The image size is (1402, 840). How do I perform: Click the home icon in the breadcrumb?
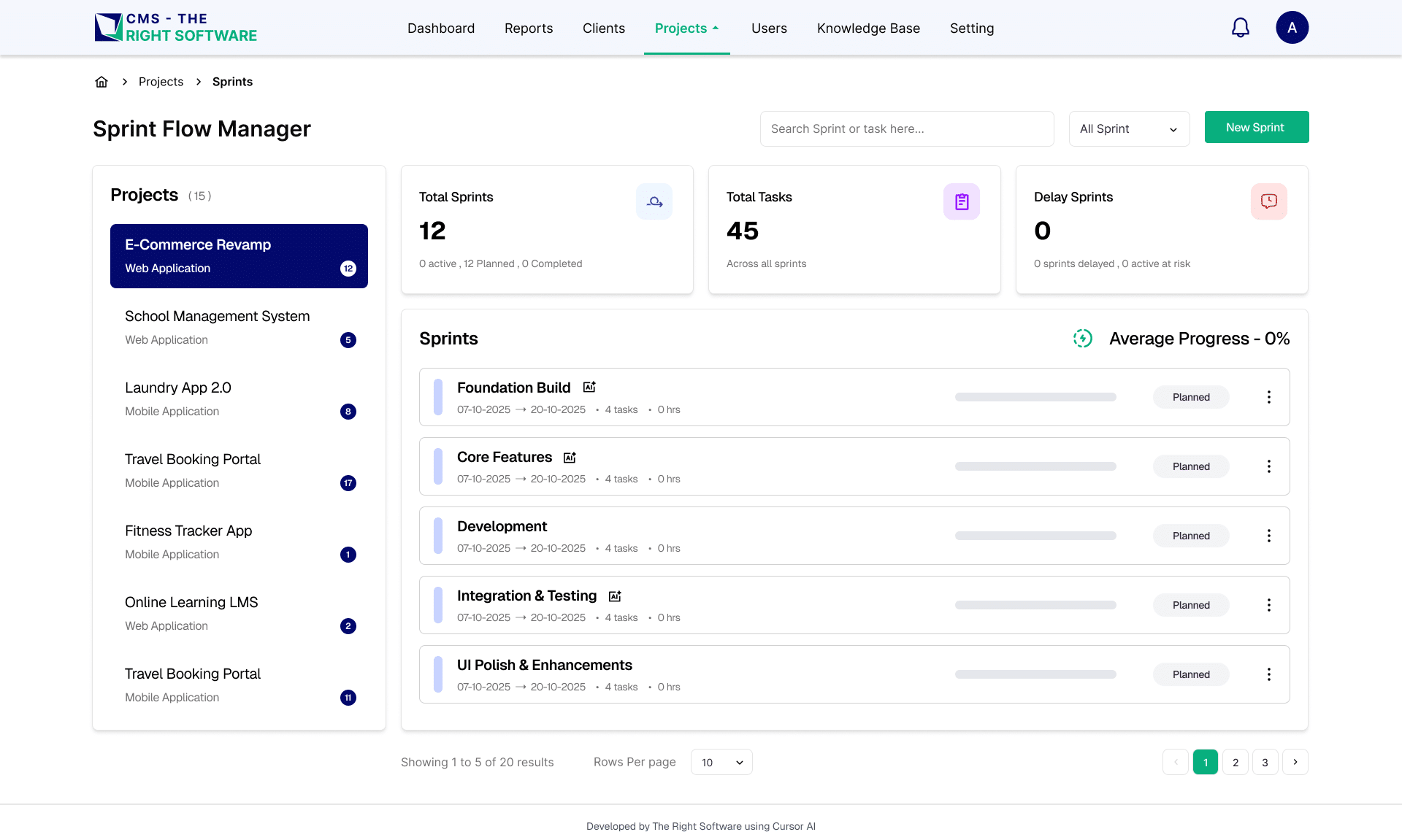[101, 81]
